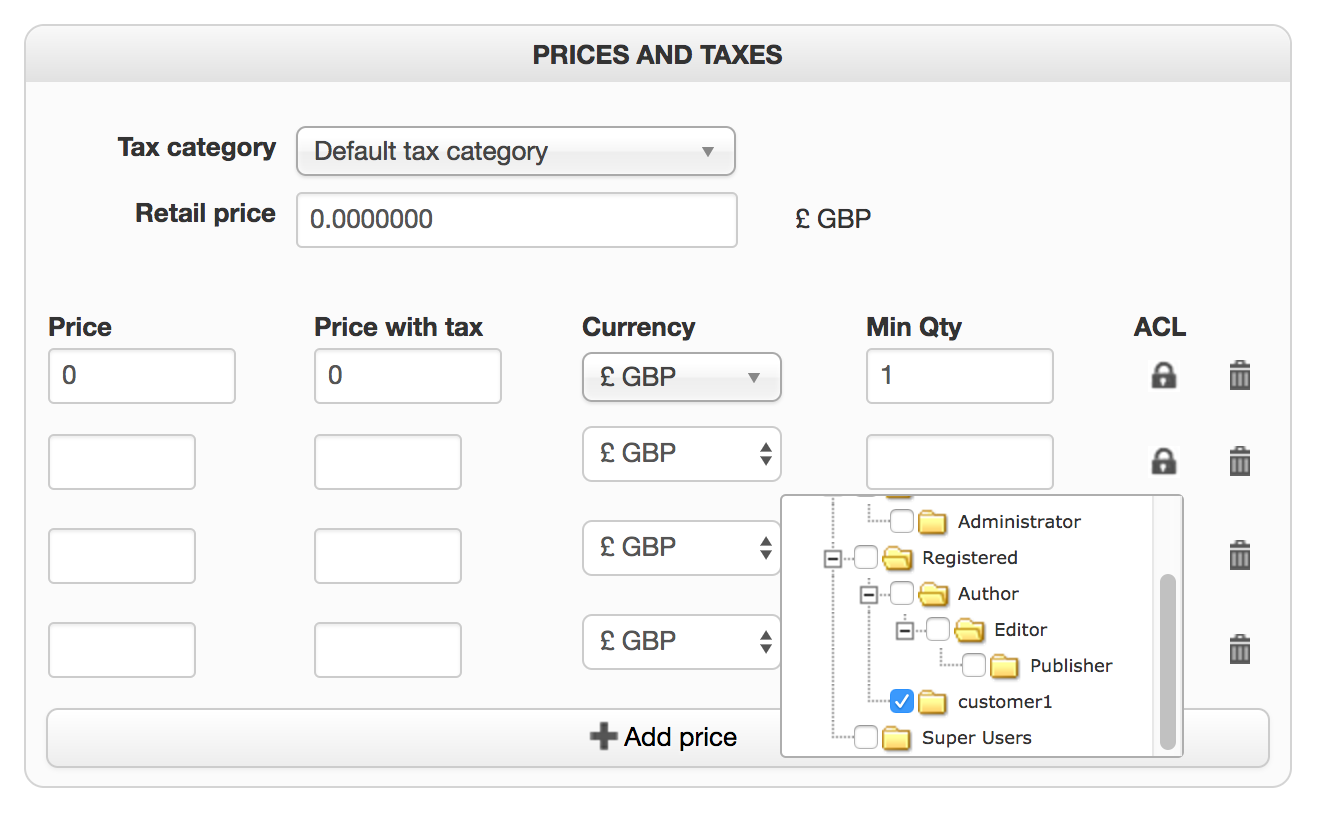Screen dimensions: 1324x822
Task: Click trash icon on fourth price row
Action: point(1239,649)
